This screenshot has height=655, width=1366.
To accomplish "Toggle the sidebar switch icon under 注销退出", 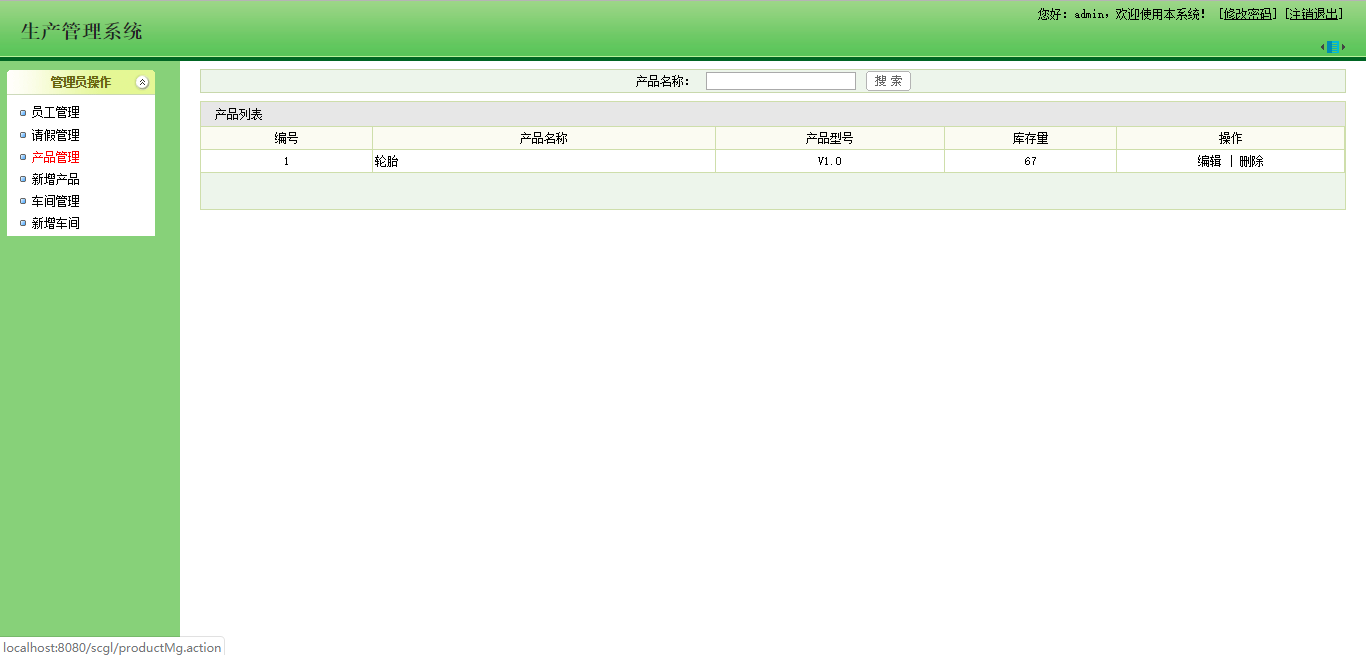I will pyautogui.click(x=1333, y=47).
